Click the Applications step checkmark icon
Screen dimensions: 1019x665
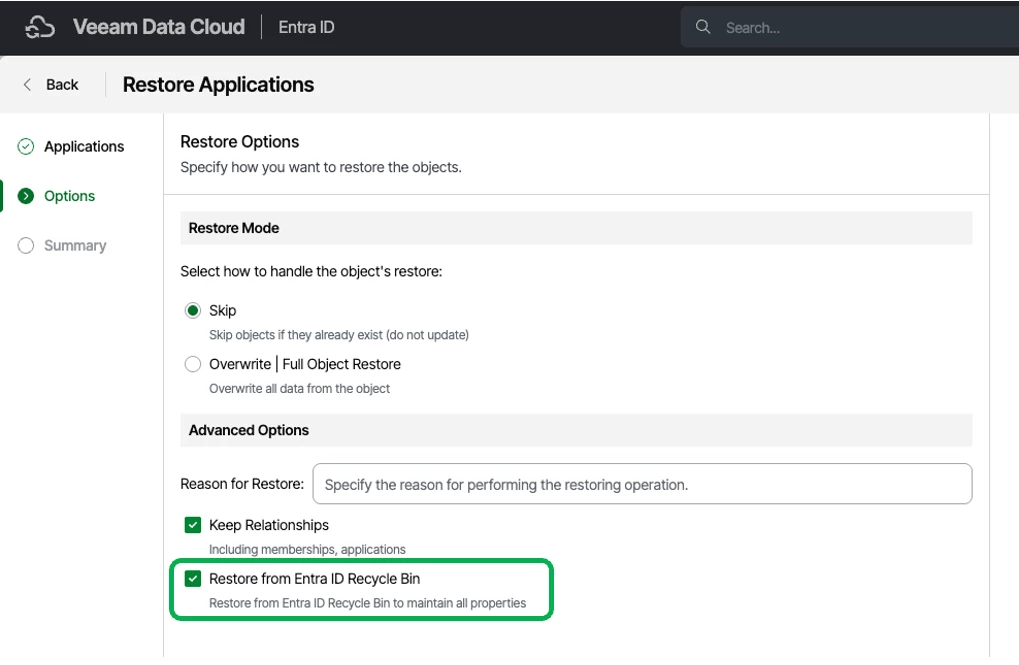coord(26,146)
